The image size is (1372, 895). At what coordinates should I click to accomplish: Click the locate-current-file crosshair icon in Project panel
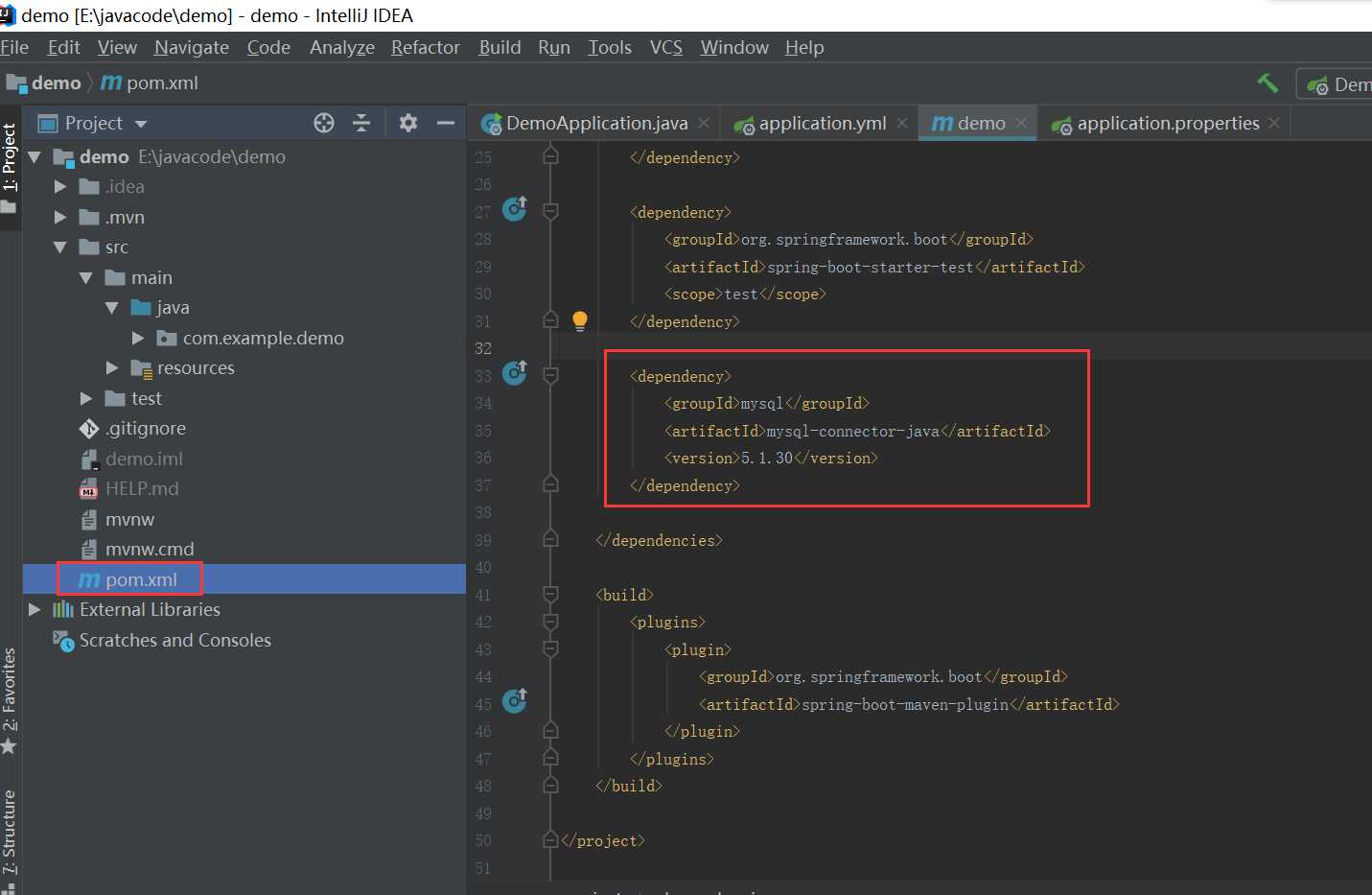[x=324, y=123]
